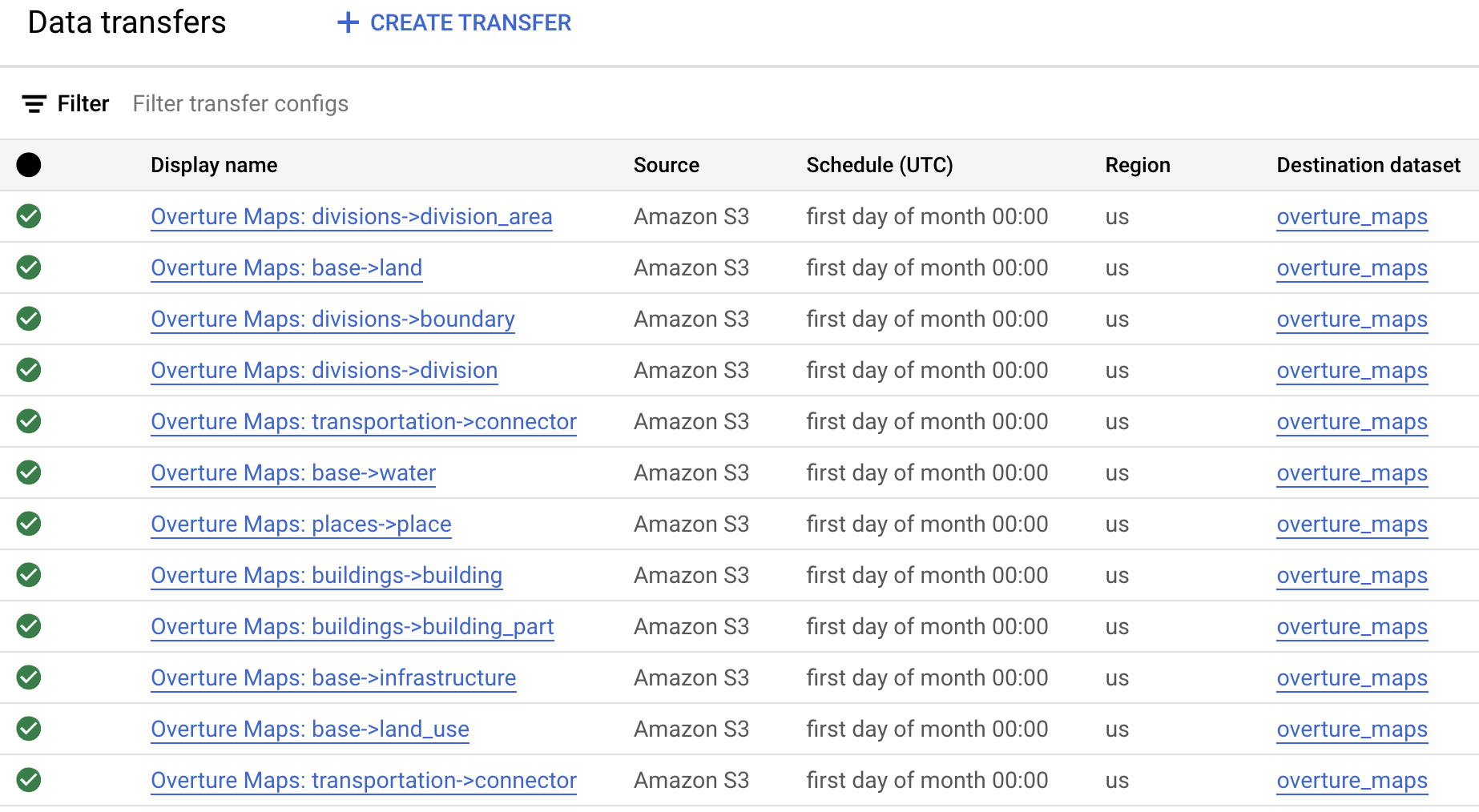Click the Destination dataset column header
Image resolution: width=1479 pixels, height=812 pixels.
click(1368, 165)
